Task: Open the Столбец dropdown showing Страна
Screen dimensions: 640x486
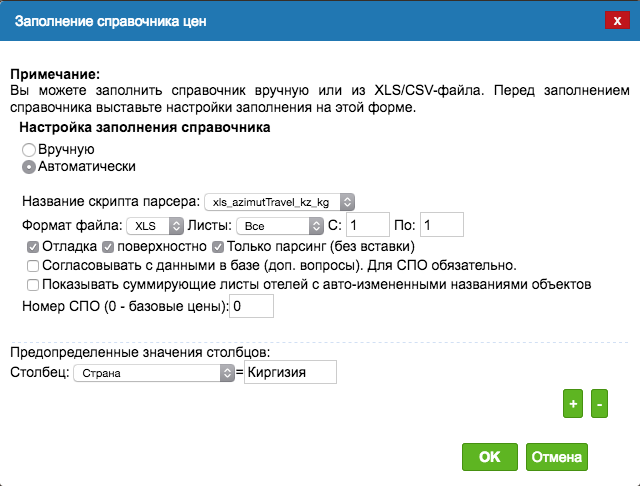Action: [154, 373]
